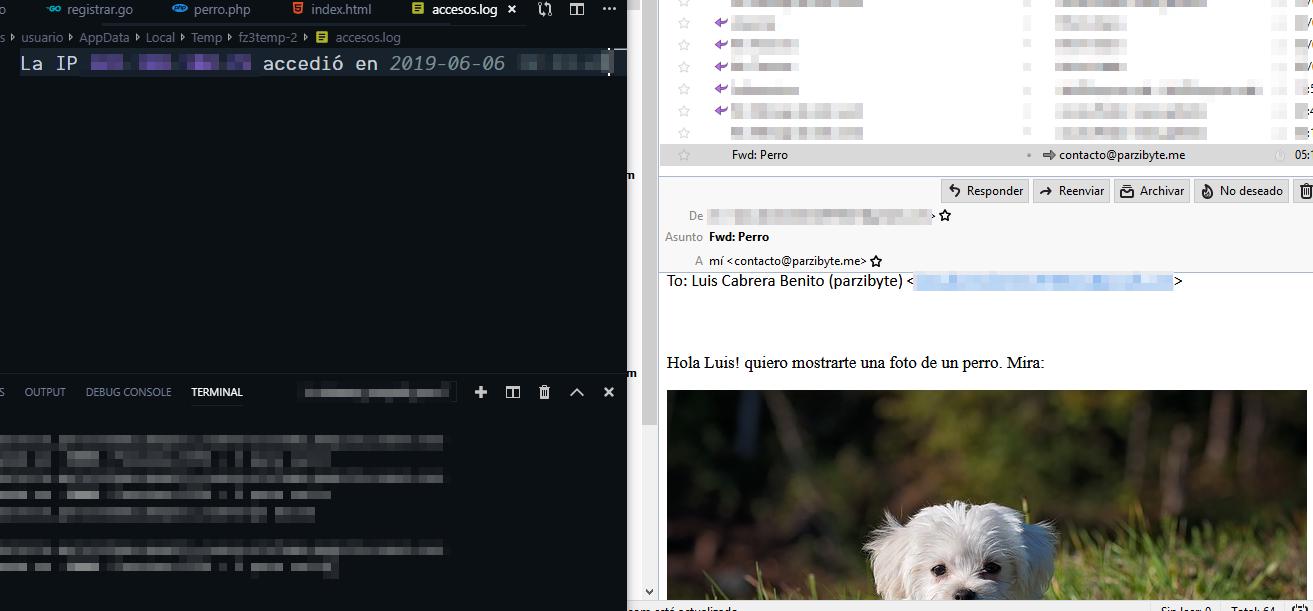Click the Hola Luis! message text
Viewport: 1313px width, 611px height.
click(x=855, y=363)
